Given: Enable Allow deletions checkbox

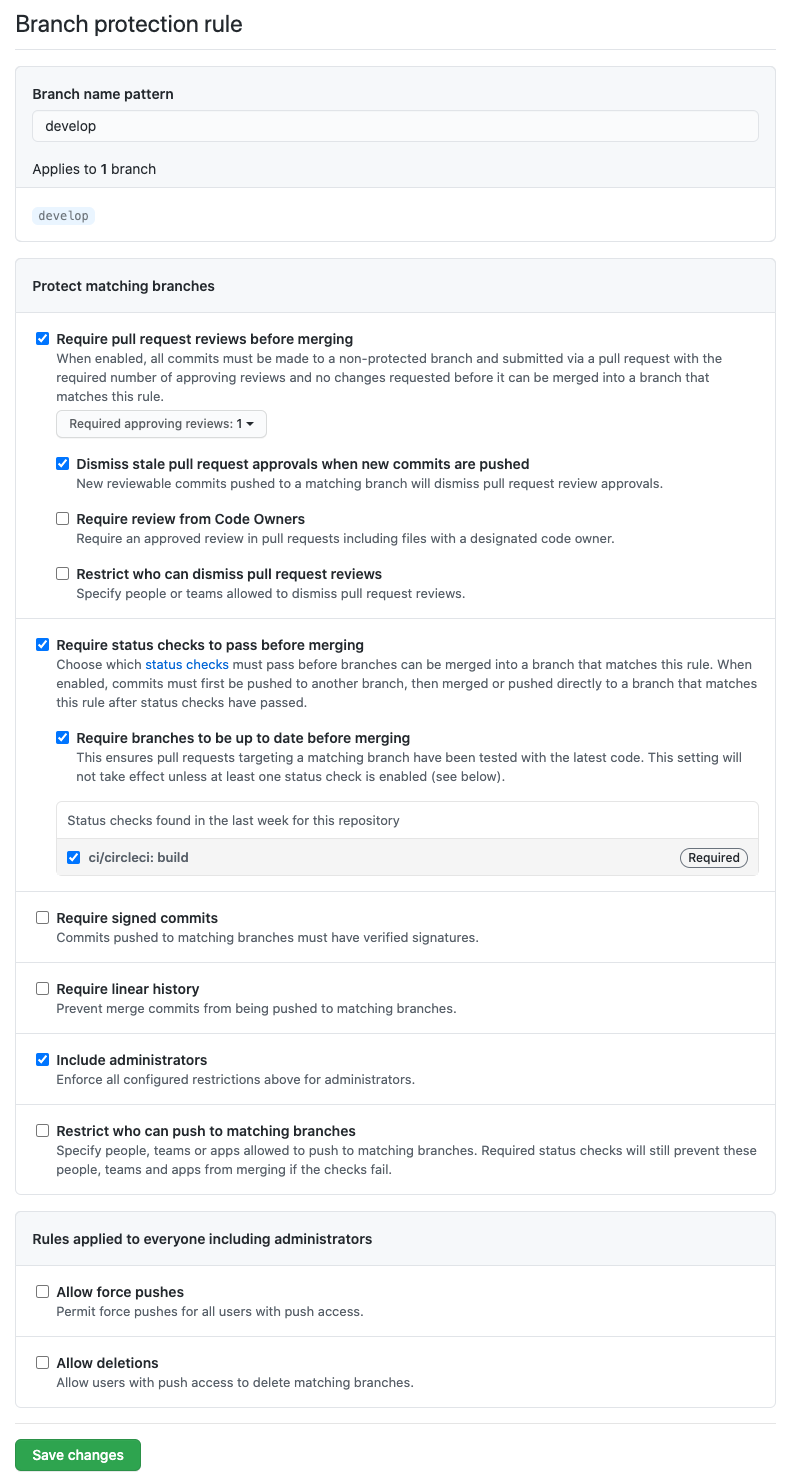Looking at the screenshot, I should 42,1363.
